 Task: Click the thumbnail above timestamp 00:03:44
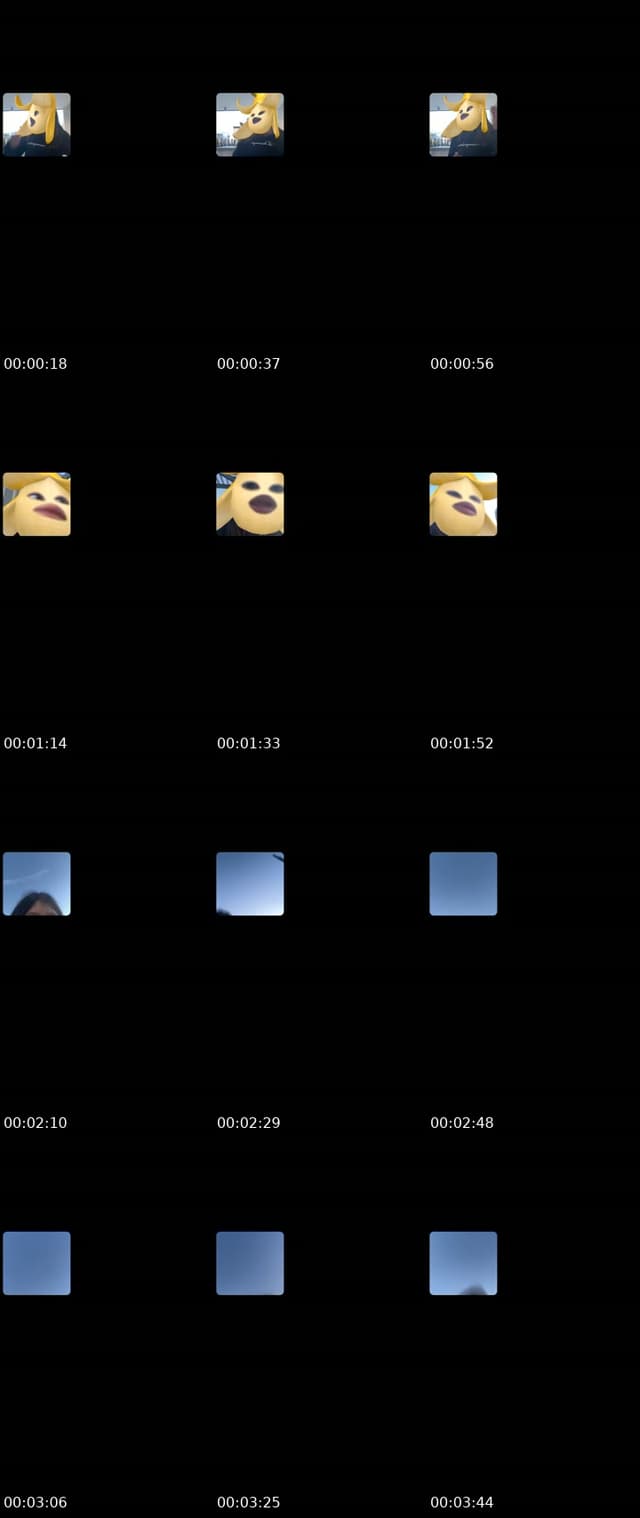tap(463, 1263)
